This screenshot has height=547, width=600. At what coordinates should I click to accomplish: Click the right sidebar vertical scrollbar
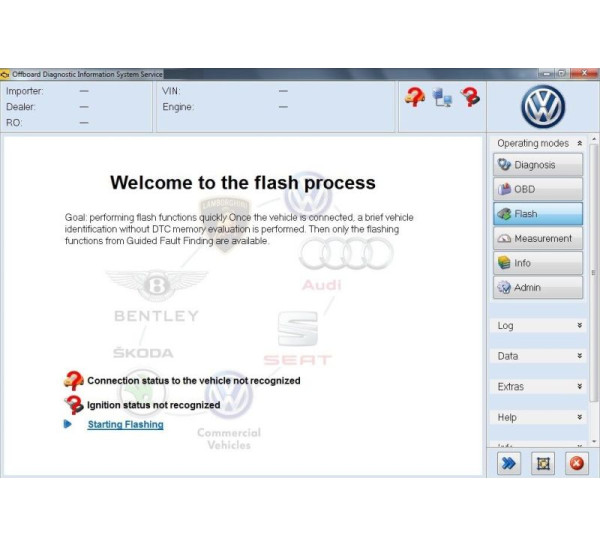[x=594, y=290]
